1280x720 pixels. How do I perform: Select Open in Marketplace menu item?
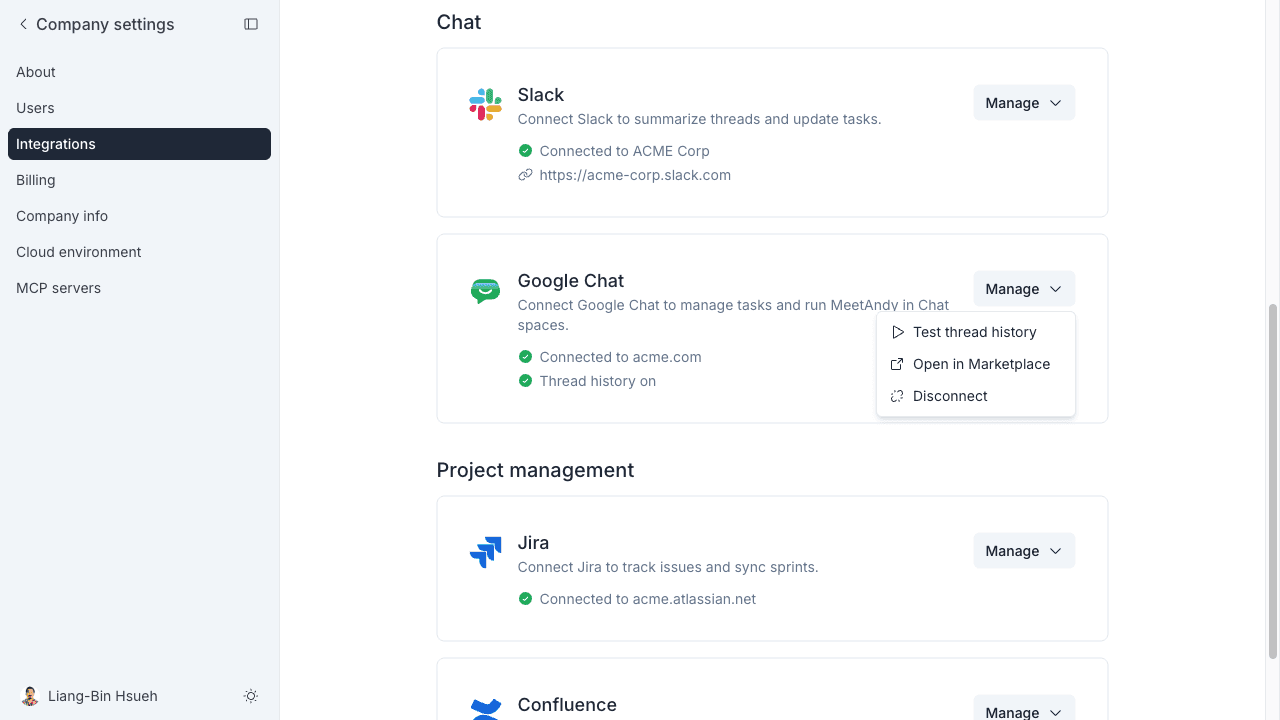click(976, 364)
